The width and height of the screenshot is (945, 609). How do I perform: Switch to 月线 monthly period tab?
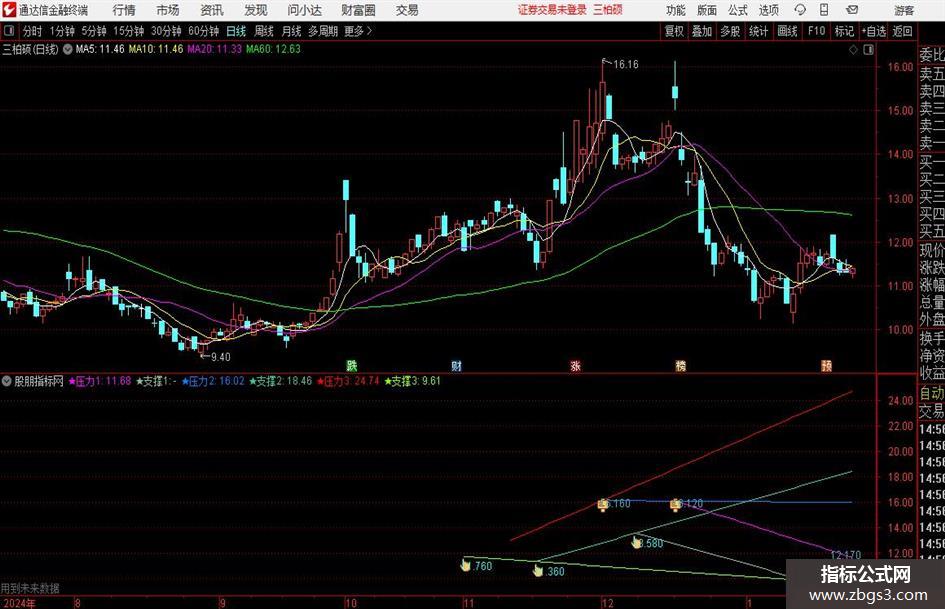click(x=291, y=31)
